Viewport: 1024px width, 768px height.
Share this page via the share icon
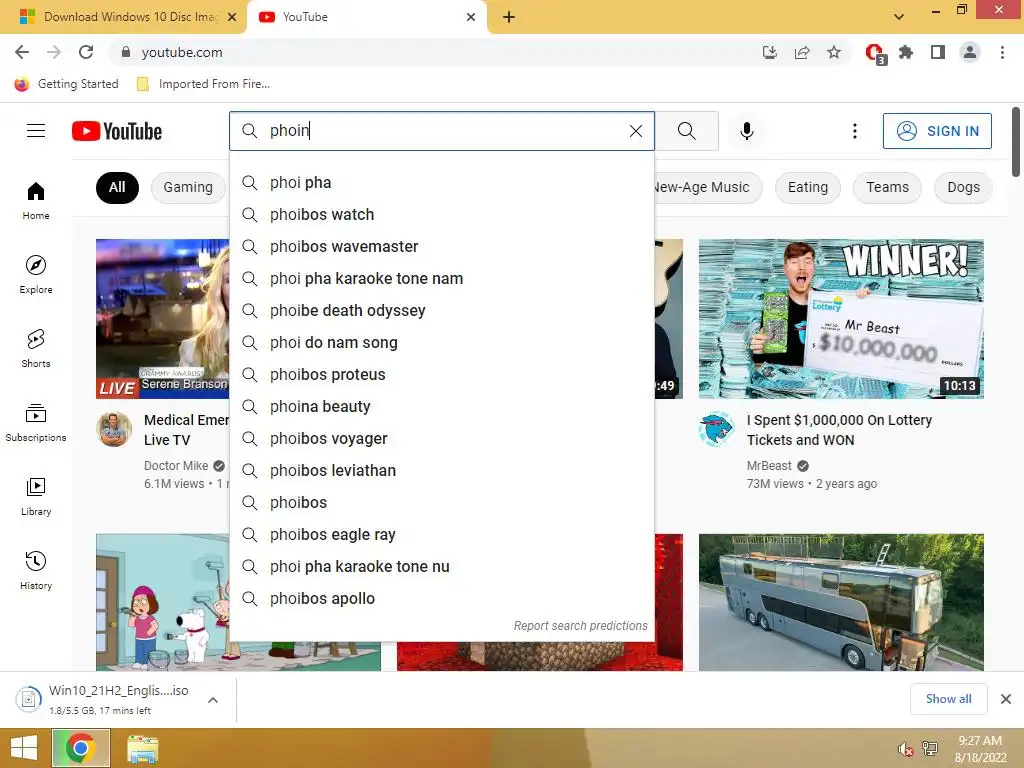802,52
